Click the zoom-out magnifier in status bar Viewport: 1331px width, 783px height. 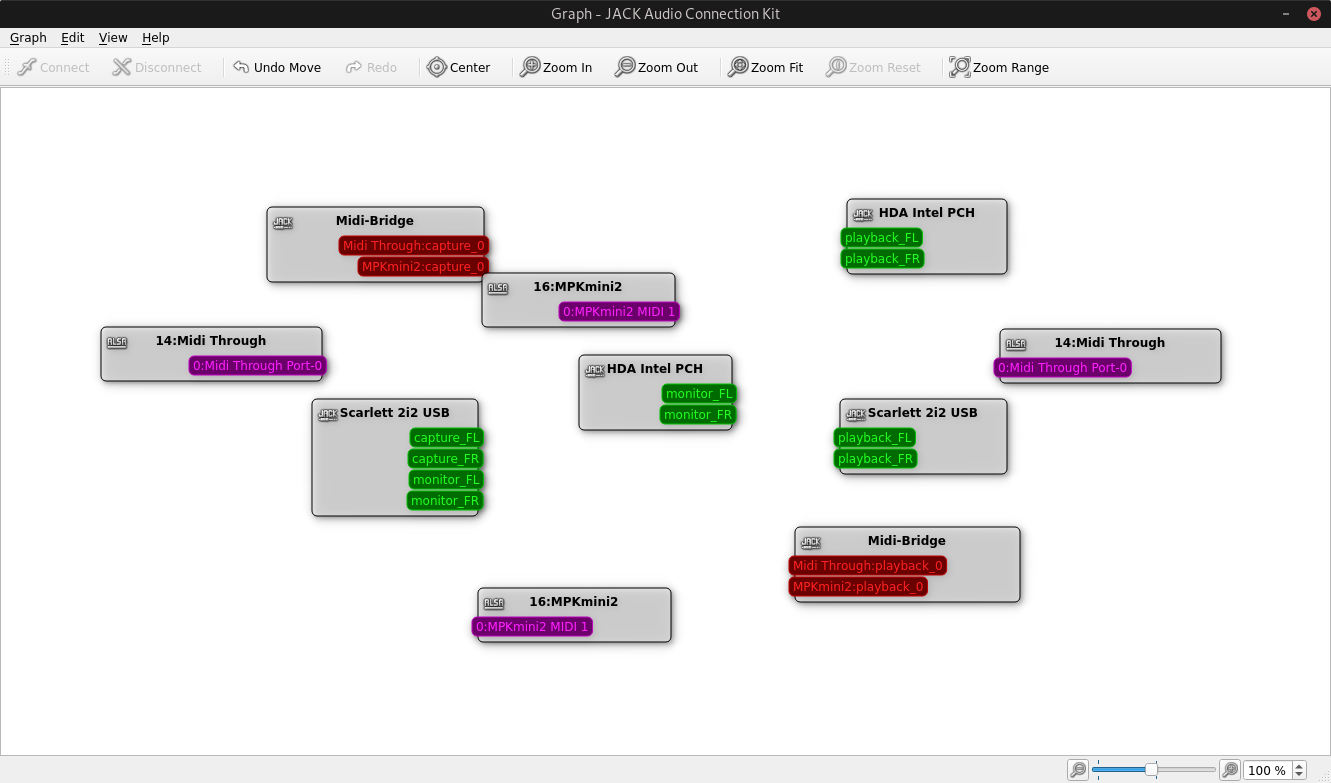[x=1078, y=770]
